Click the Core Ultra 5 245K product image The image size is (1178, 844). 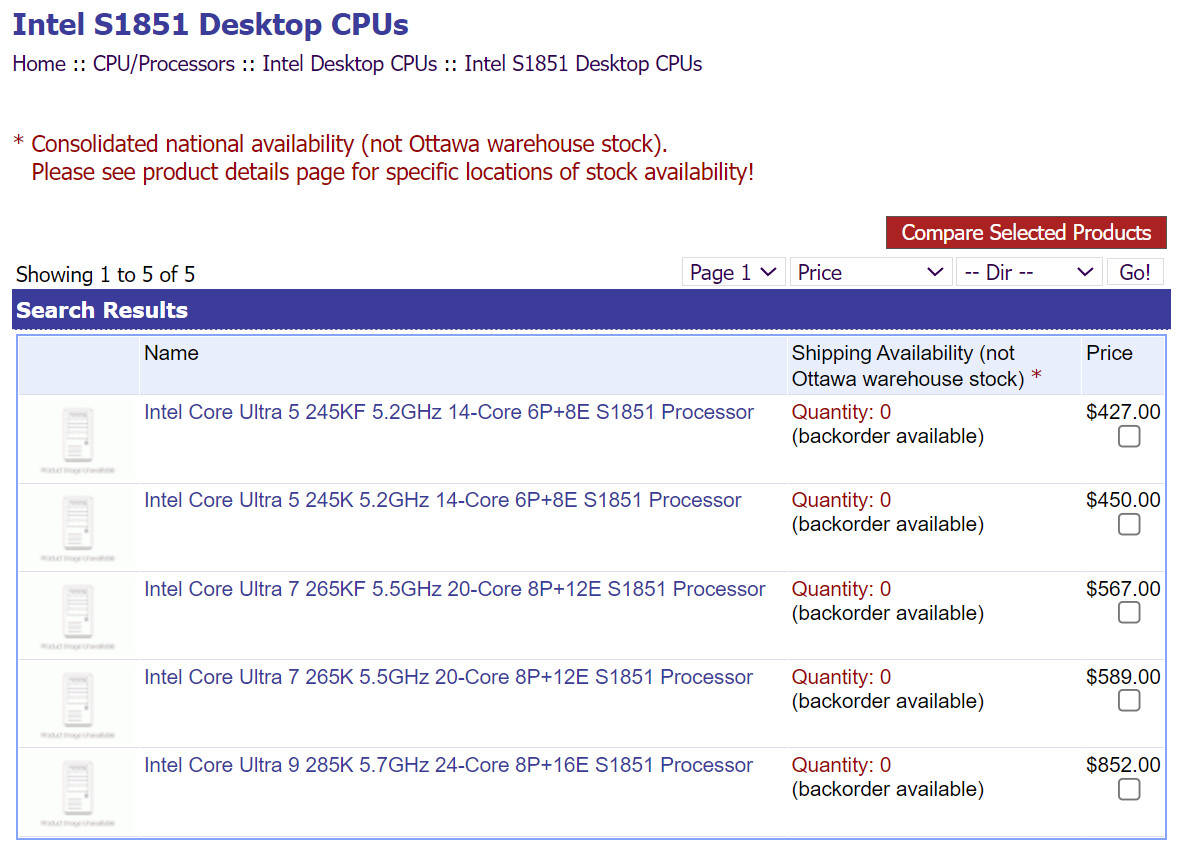(78, 527)
